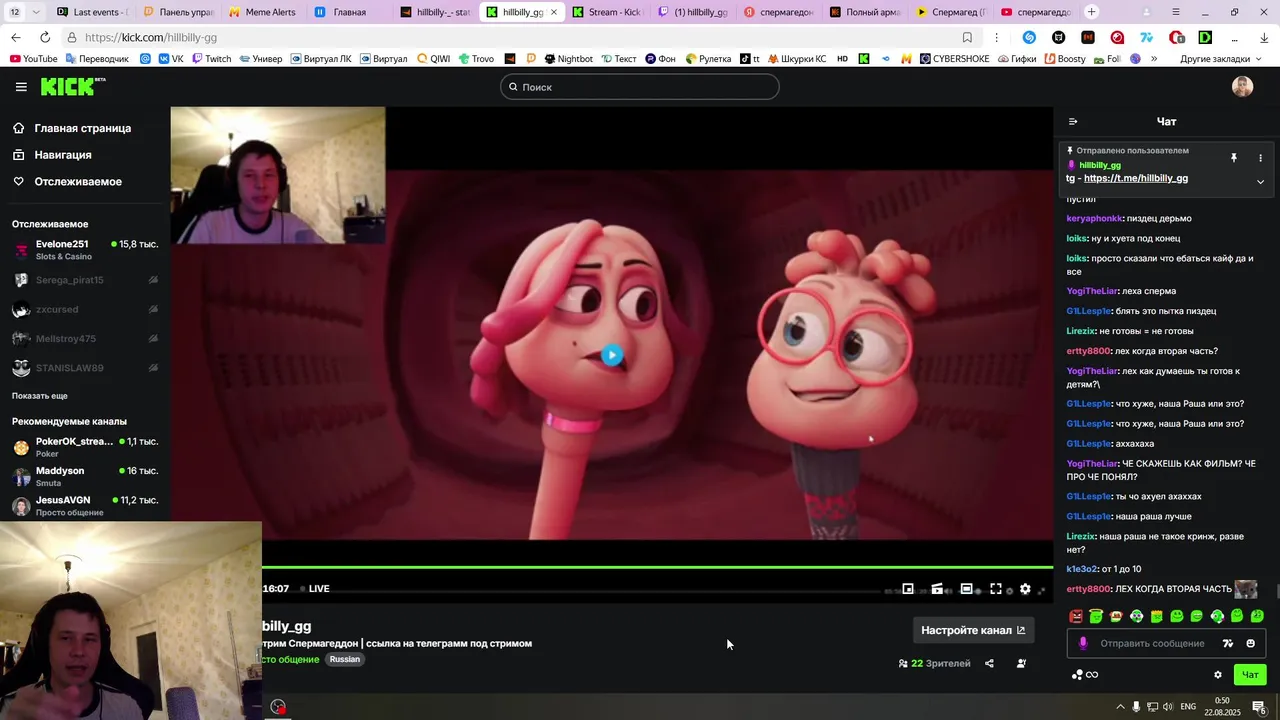1280x720 pixels.
Task: Open Evelone251 followed channel
Action: tap(85, 250)
